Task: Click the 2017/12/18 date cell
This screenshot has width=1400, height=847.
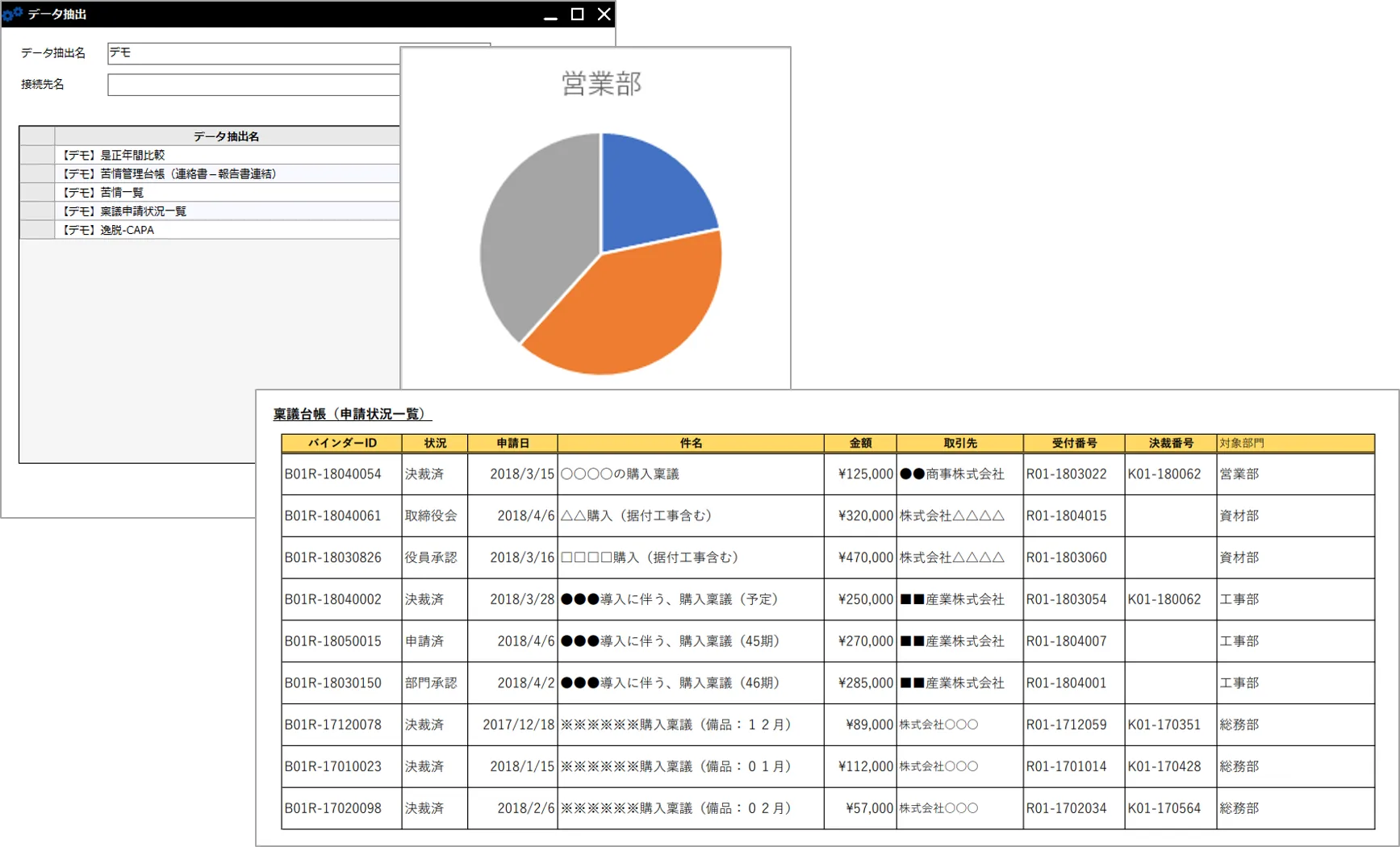Action: coord(512,724)
